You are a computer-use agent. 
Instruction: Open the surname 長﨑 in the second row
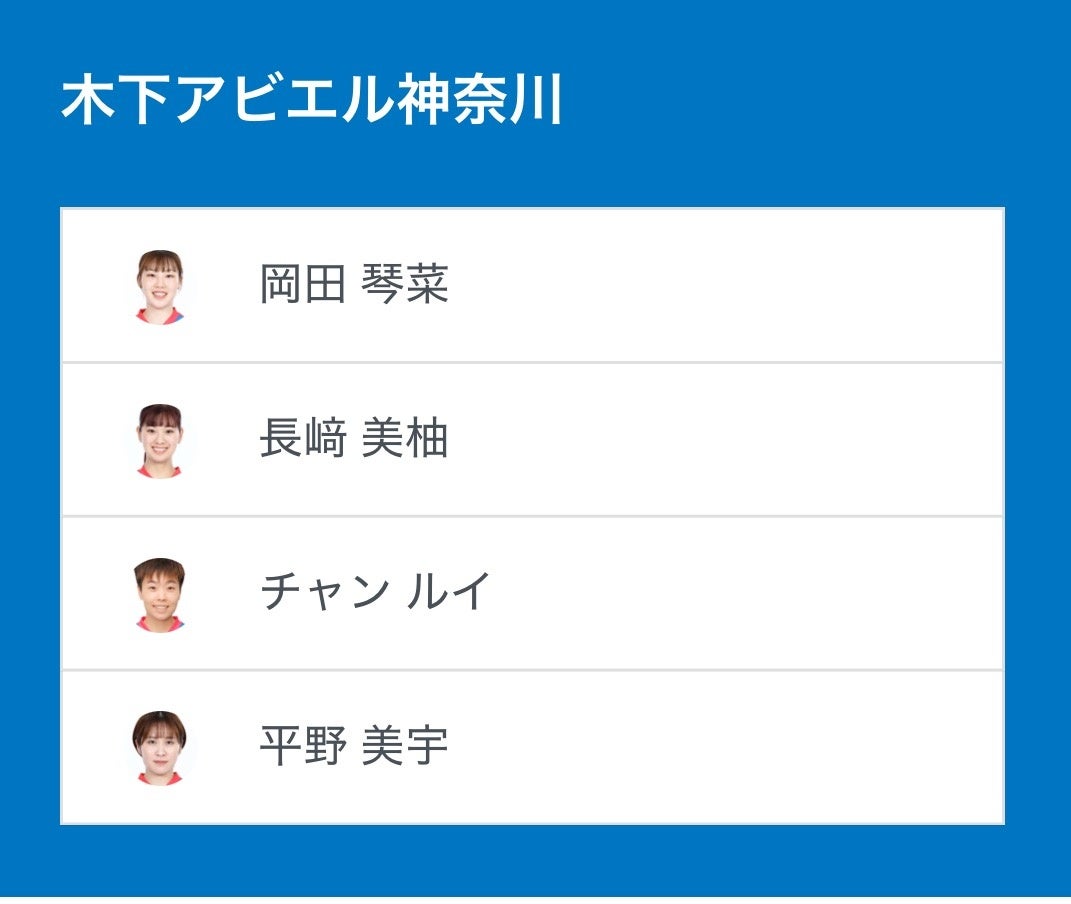pyautogui.click(x=302, y=439)
